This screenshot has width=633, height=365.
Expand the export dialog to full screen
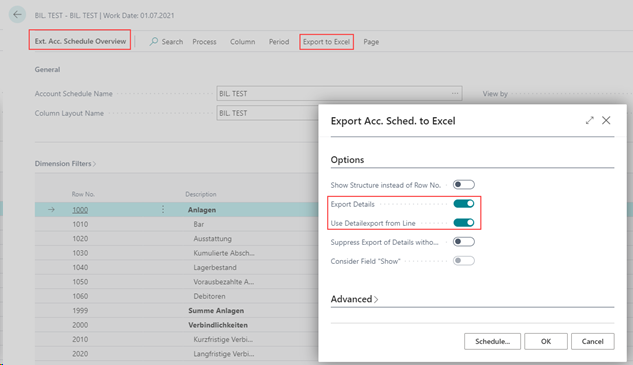[x=589, y=120]
